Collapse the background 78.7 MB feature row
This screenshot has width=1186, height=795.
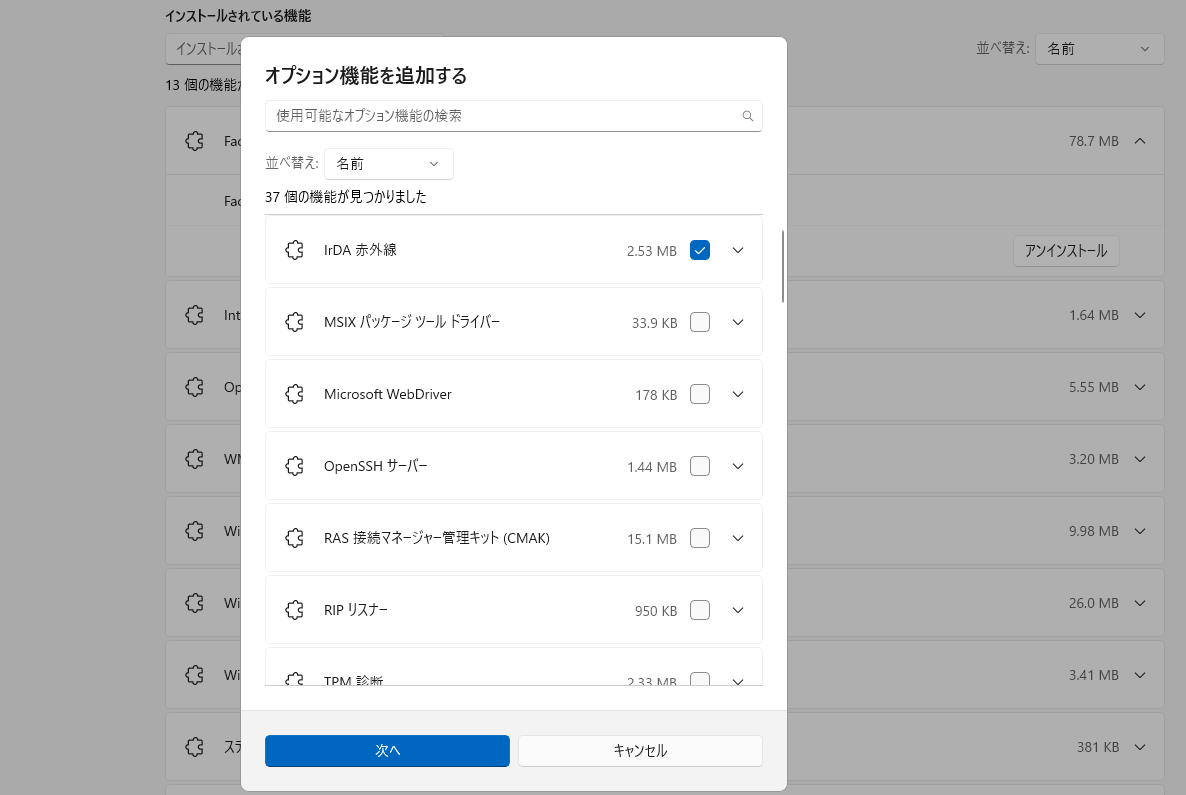click(x=1140, y=141)
